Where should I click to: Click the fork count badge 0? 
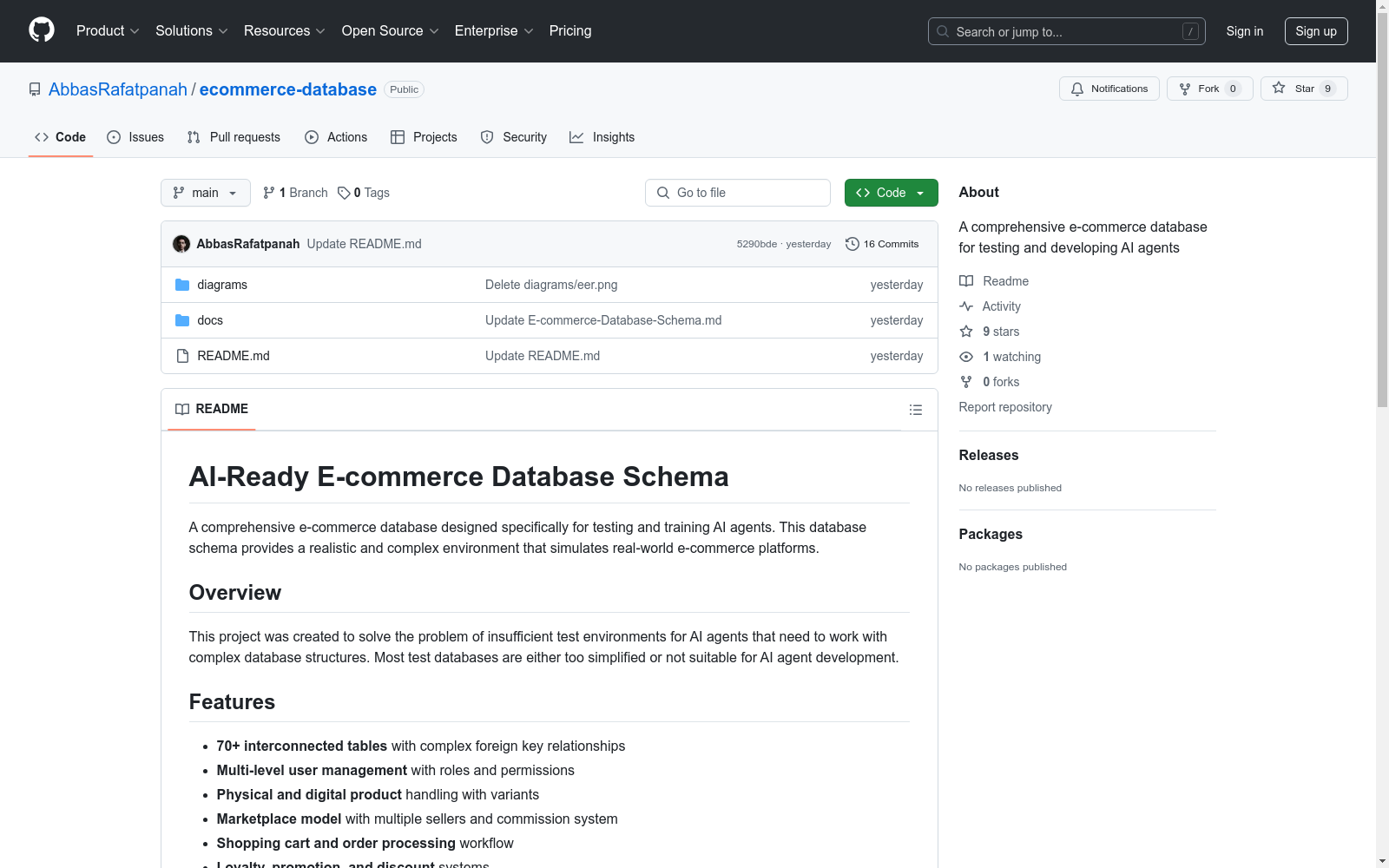(x=1233, y=89)
